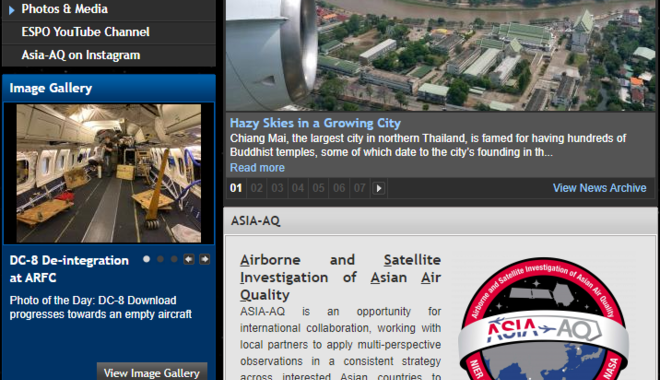Viewport: 660px width, 380px height.
Task: Click the Photo of the Day caption text
Action: (101, 307)
